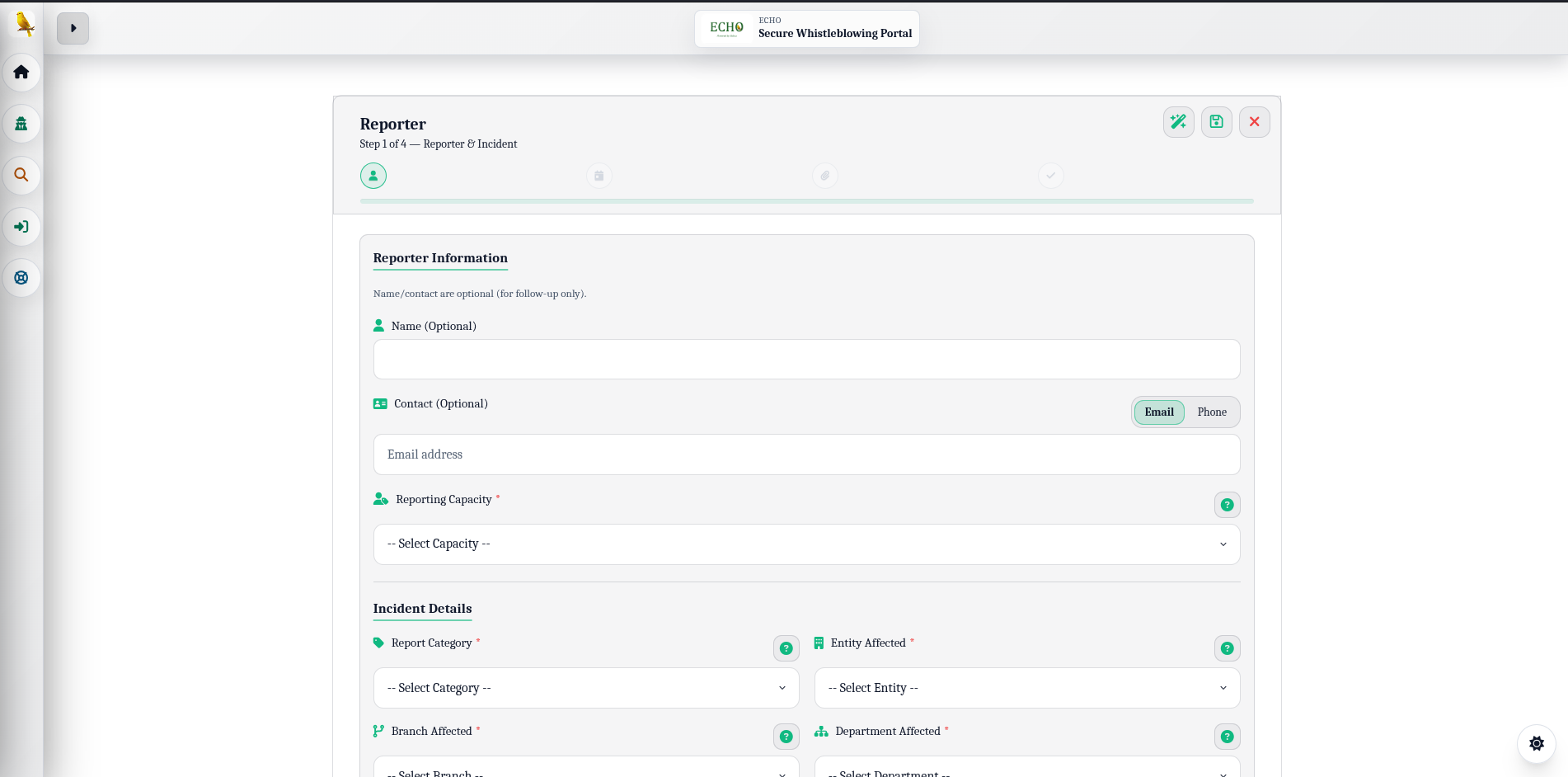Select the Home icon in the sidebar
Screen dimensions: 1568x777
[x=22, y=73]
